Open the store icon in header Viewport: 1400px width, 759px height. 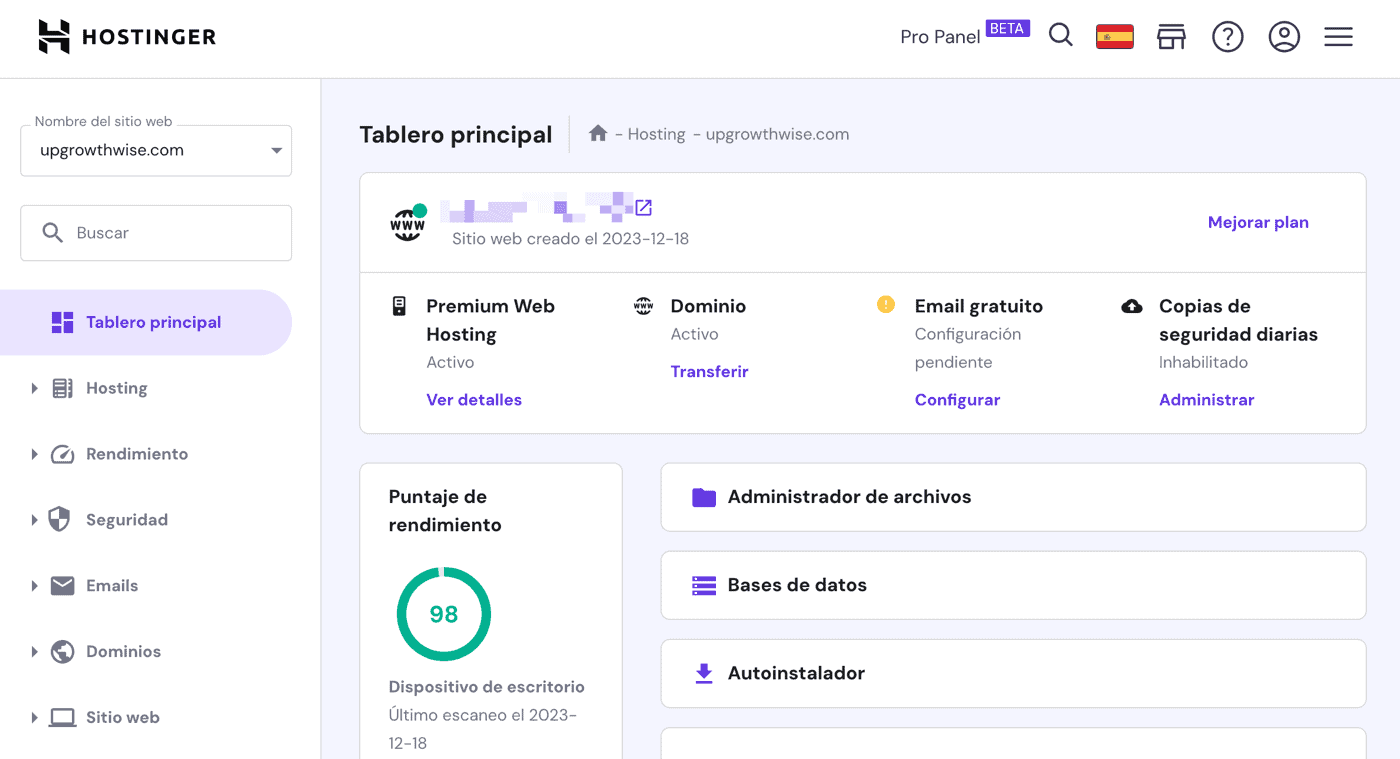tap(1171, 37)
